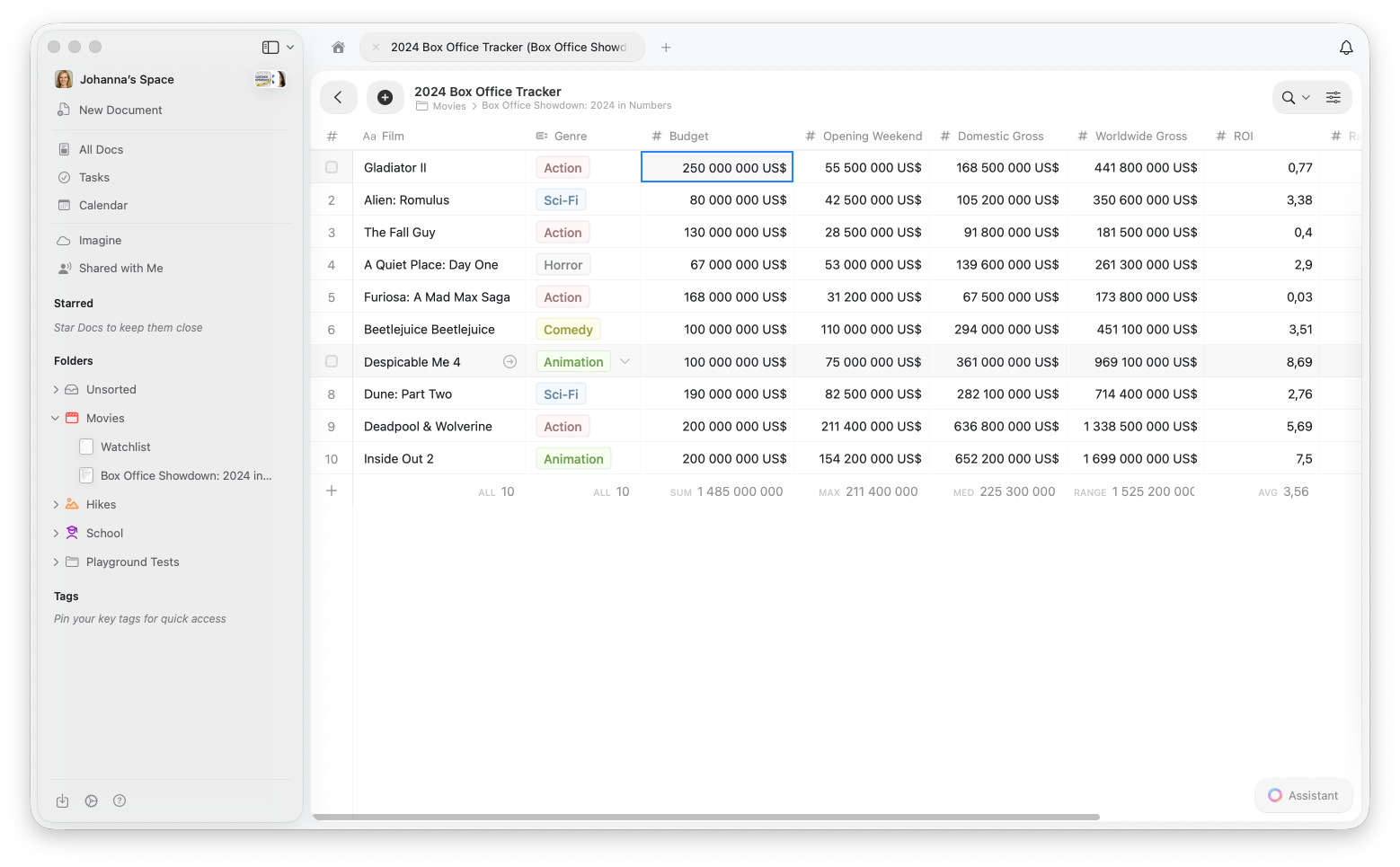This screenshot has height=867, width=1400.
Task: Click the round add-record plus button
Action: coord(385,97)
